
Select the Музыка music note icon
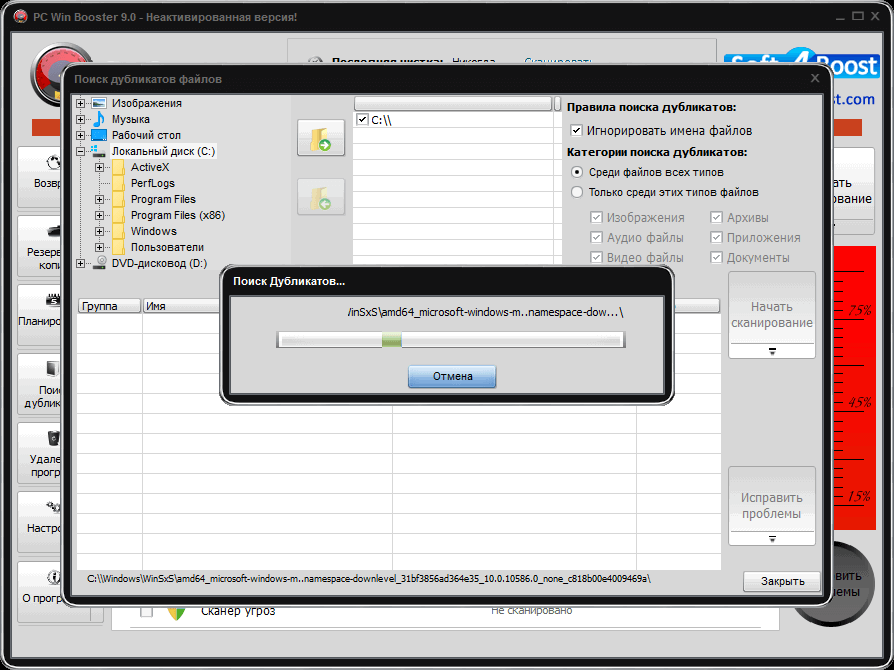tap(99, 119)
